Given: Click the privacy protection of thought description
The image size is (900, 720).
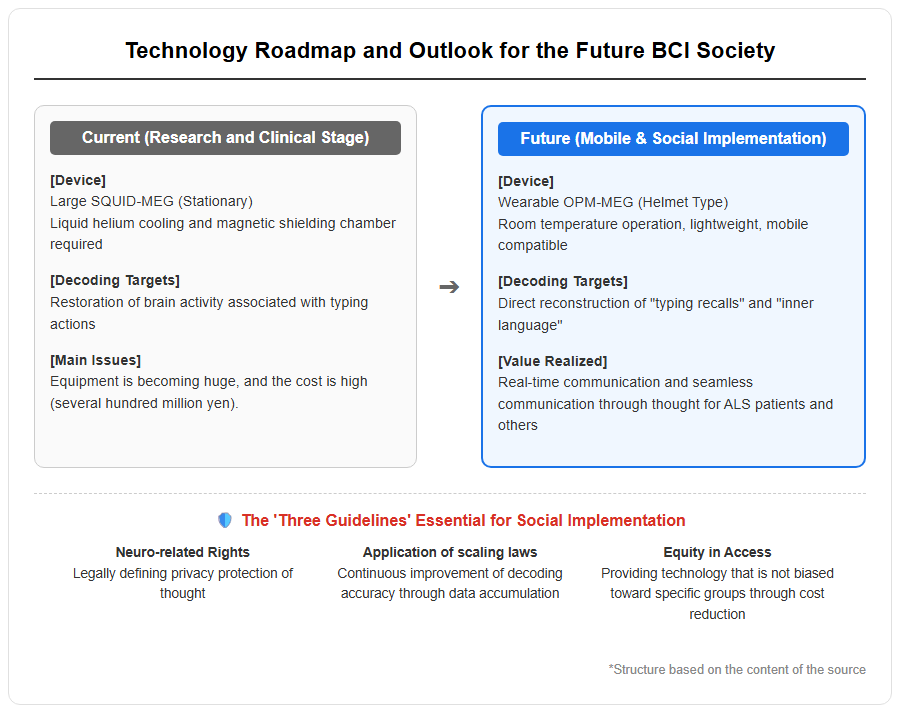Looking at the screenshot, I should [183, 583].
